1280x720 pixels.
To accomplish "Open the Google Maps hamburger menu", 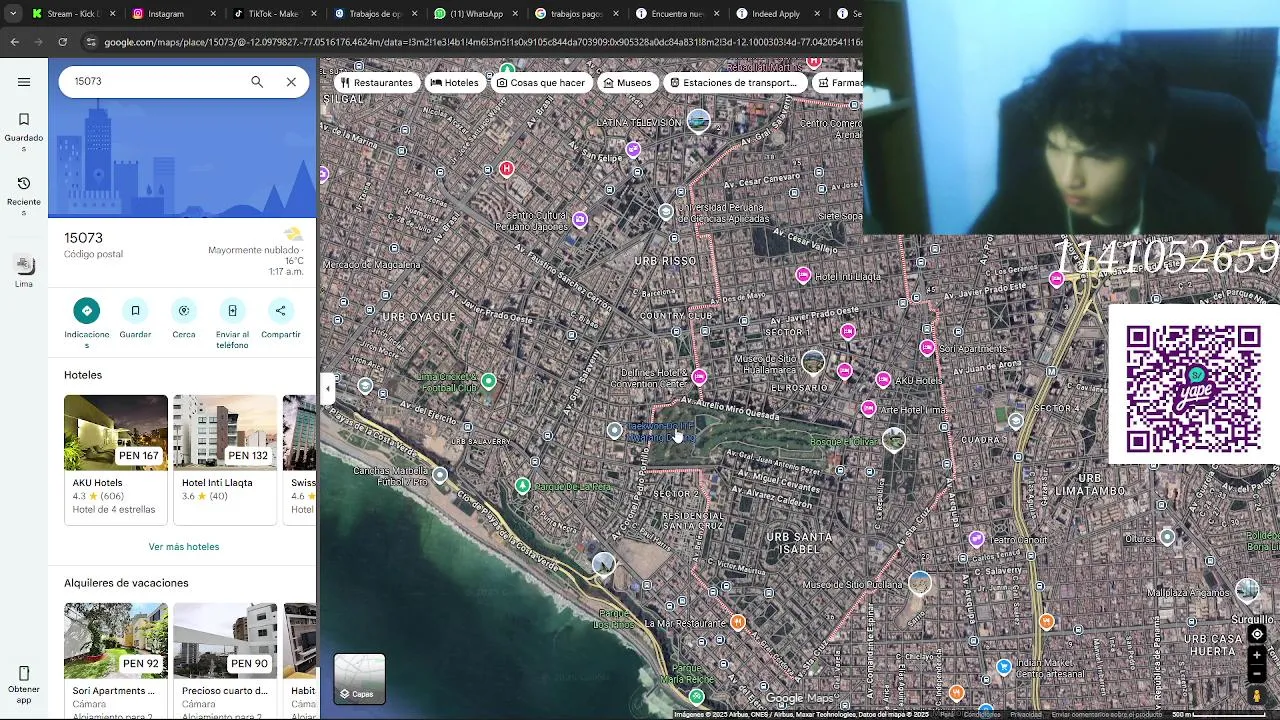I will pyautogui.click(x=24, y=82).
